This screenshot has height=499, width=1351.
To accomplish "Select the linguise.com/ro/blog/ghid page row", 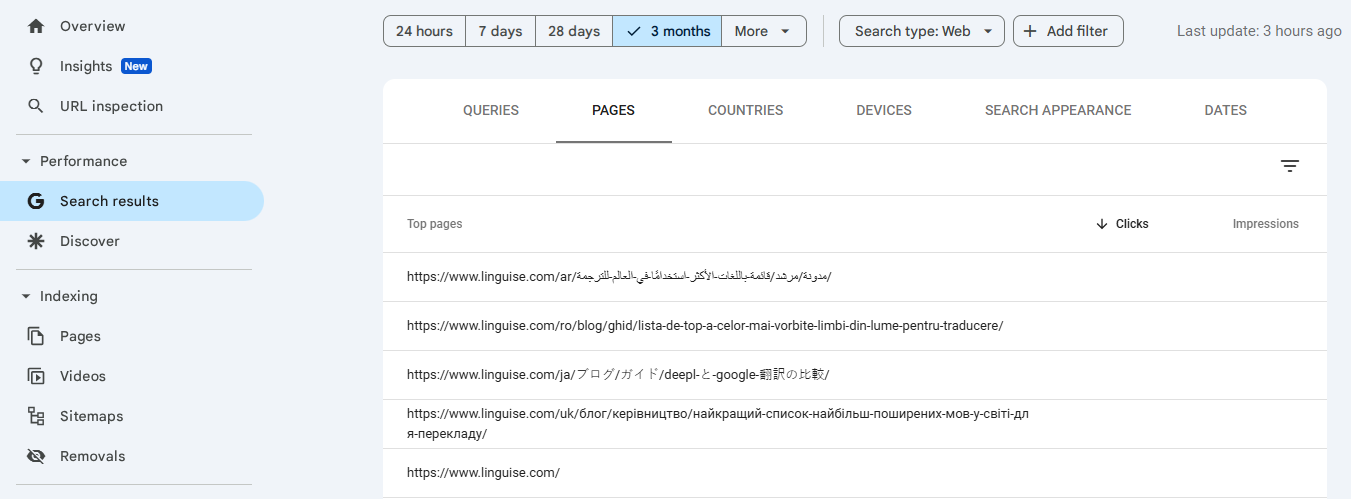I will (x=855, y=326).
